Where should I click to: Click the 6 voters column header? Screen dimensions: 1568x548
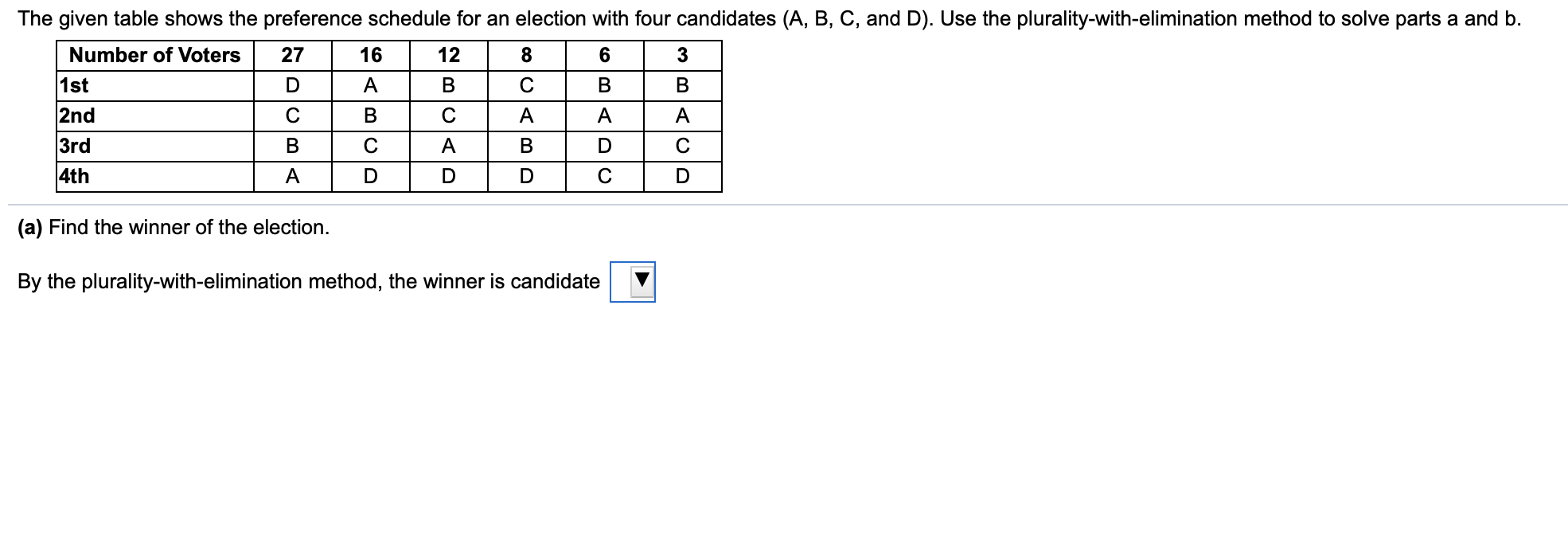(x=605, y=56)
